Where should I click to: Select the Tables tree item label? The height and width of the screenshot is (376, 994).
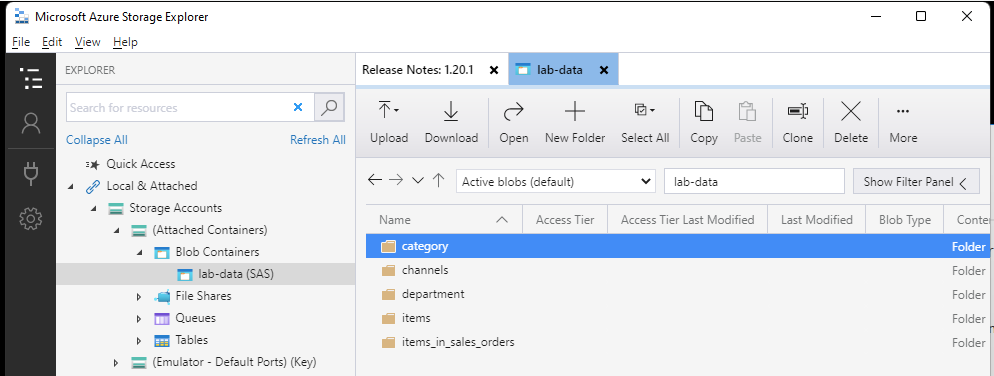[x=192, y=340]
